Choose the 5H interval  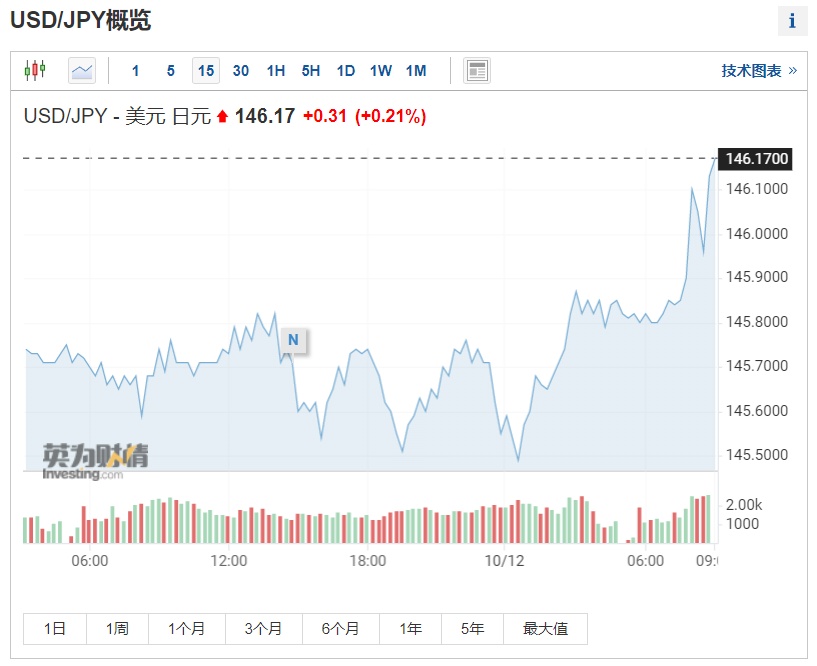click(311, 70)
